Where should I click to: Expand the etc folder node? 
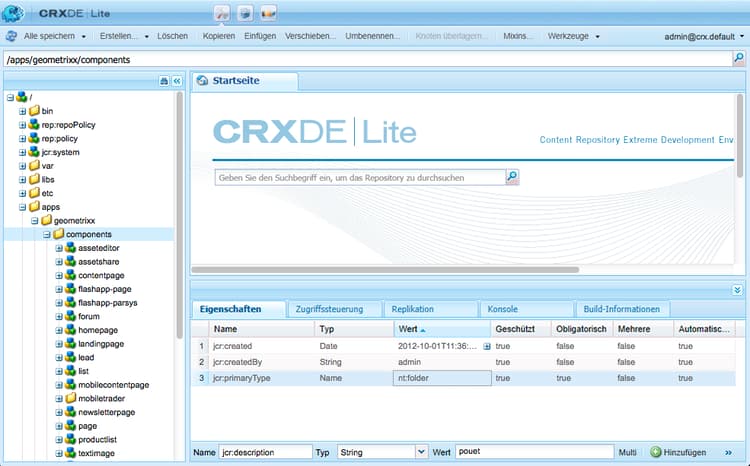22,193
